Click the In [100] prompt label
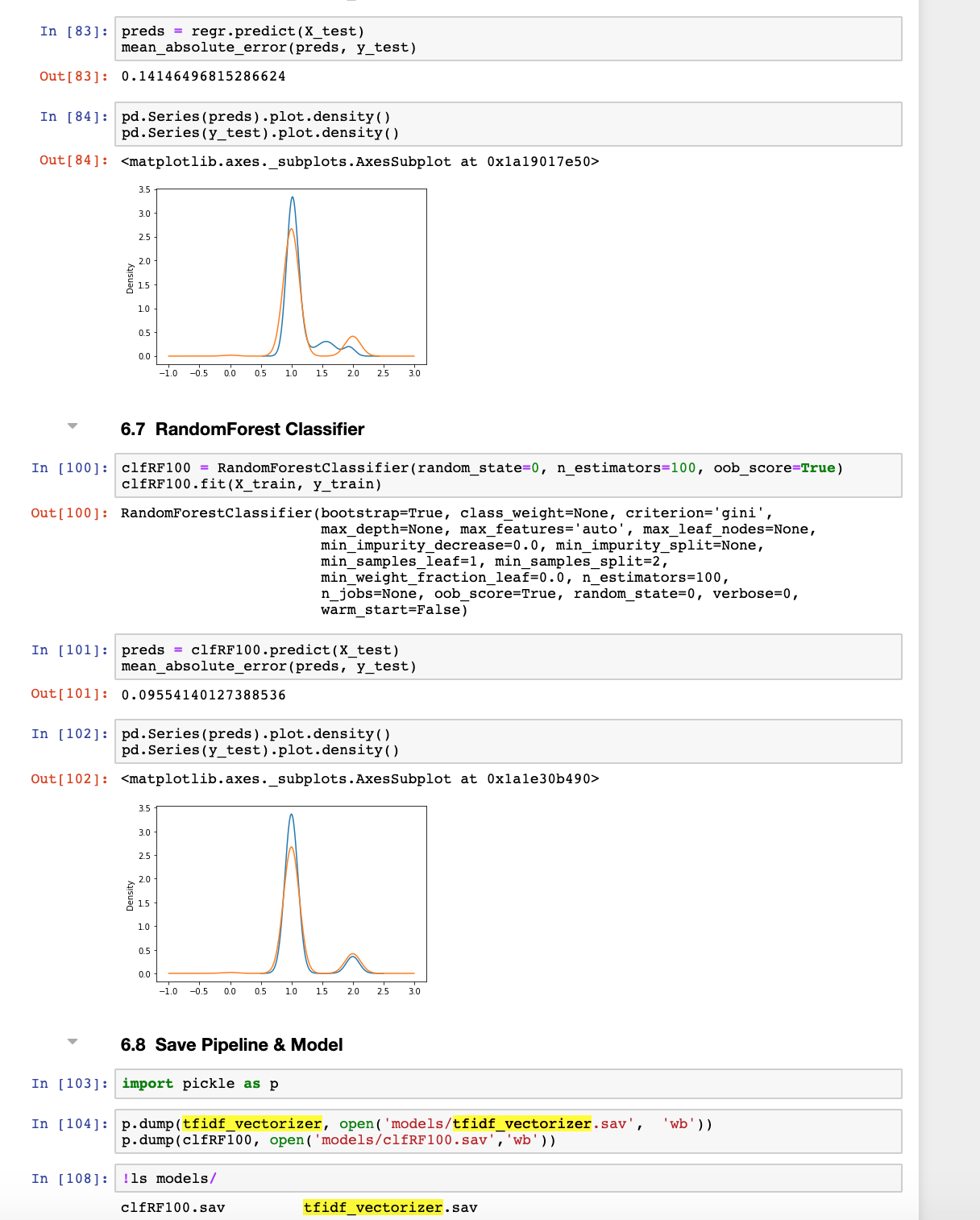The height and width of the screenshot is (1220, 980). 70,468
